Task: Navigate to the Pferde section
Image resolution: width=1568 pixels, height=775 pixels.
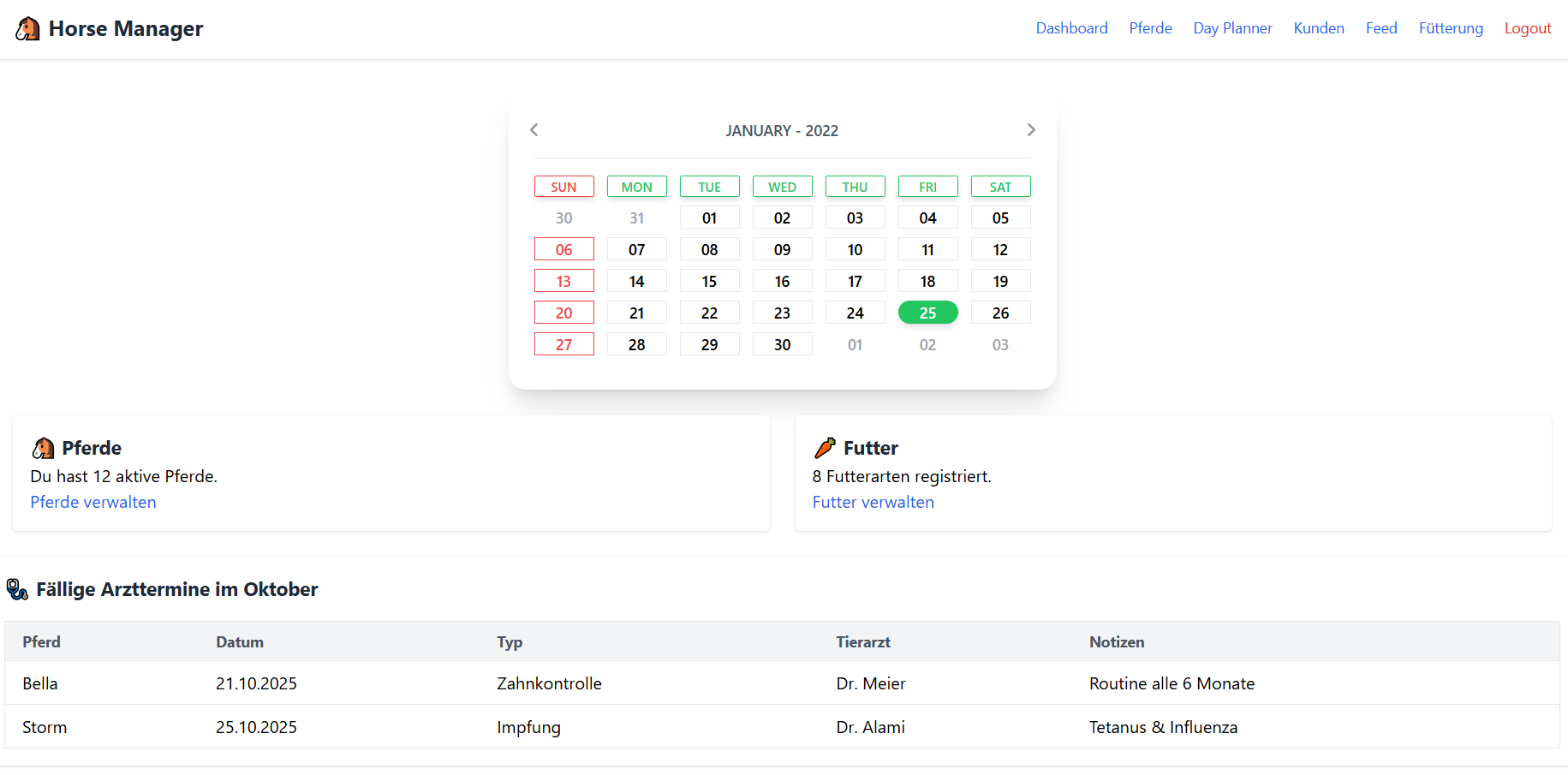Action: [x=1150, y=27]
